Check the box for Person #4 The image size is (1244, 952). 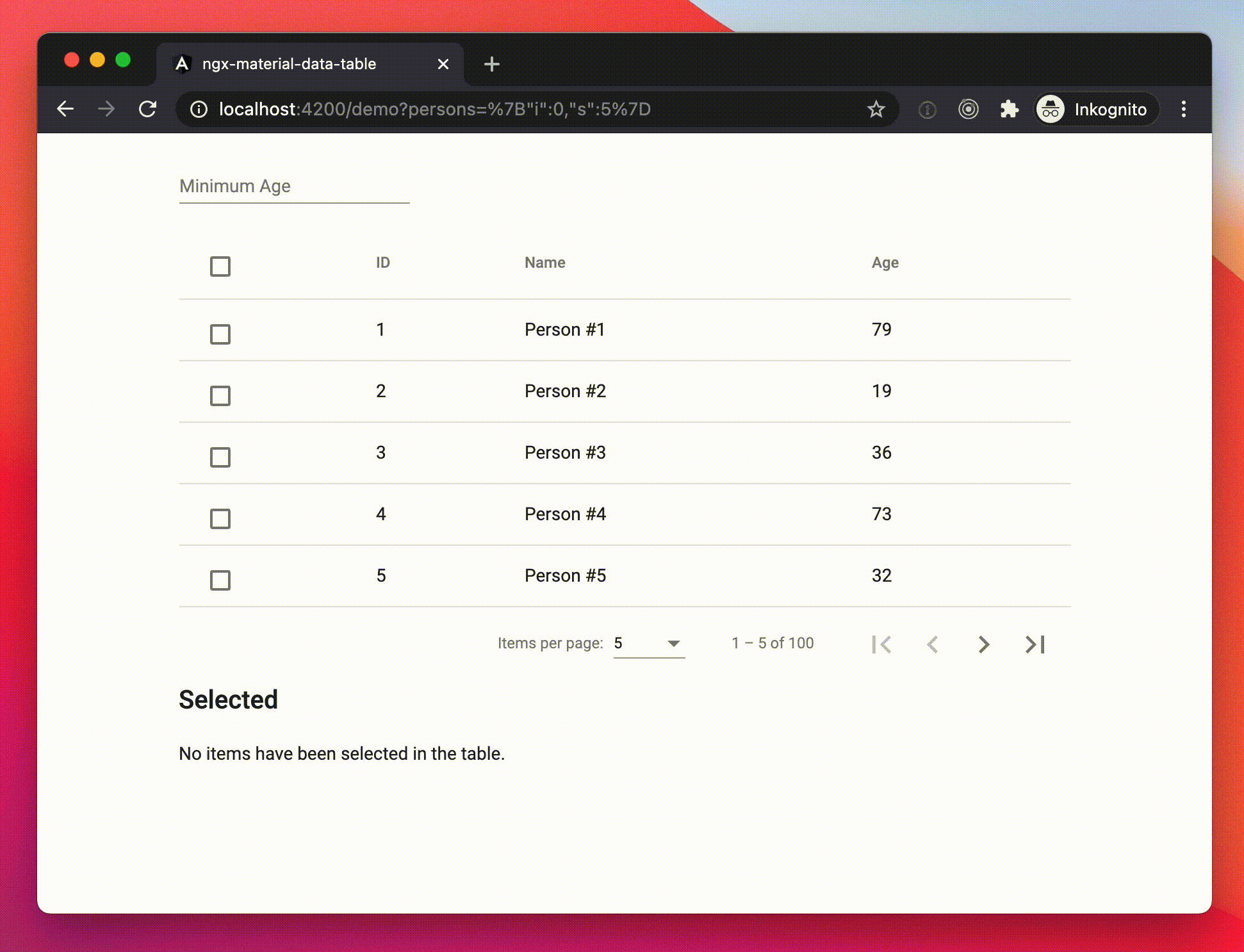coord(220,518)
